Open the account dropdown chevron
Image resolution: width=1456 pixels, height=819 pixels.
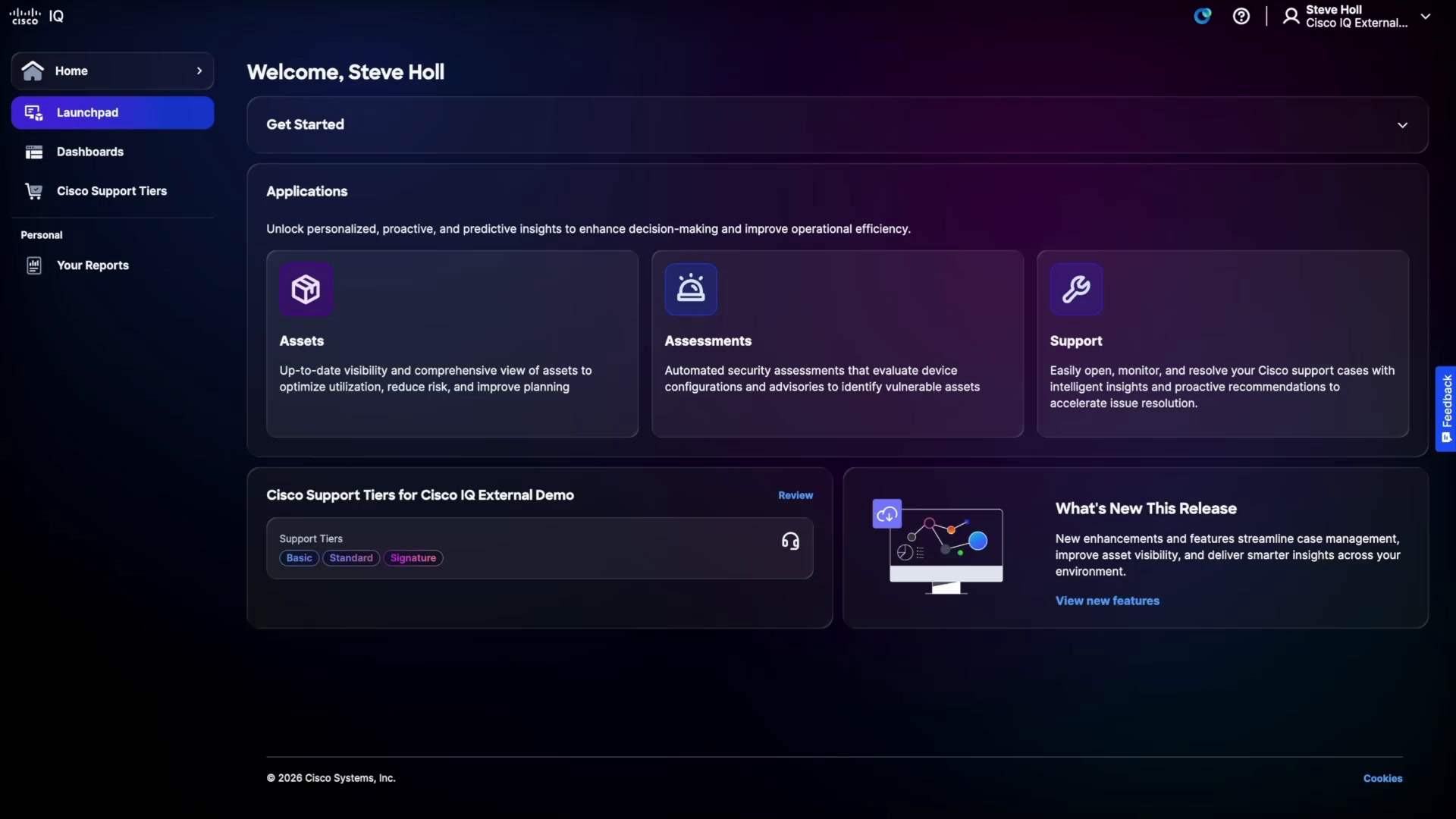[x=1426, y=16]
